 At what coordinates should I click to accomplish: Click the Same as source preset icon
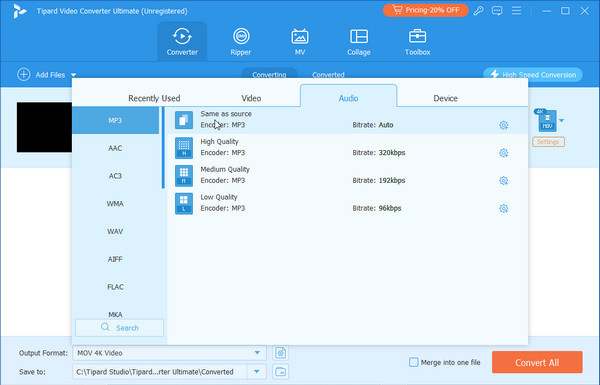coord(184,120)
